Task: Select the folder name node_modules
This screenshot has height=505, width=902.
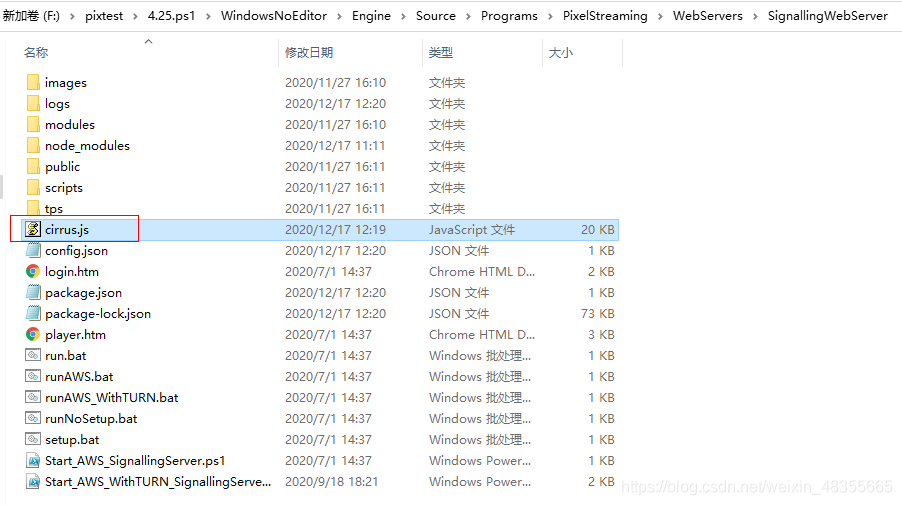Action: pyautogui.click(x=87, y=146)
